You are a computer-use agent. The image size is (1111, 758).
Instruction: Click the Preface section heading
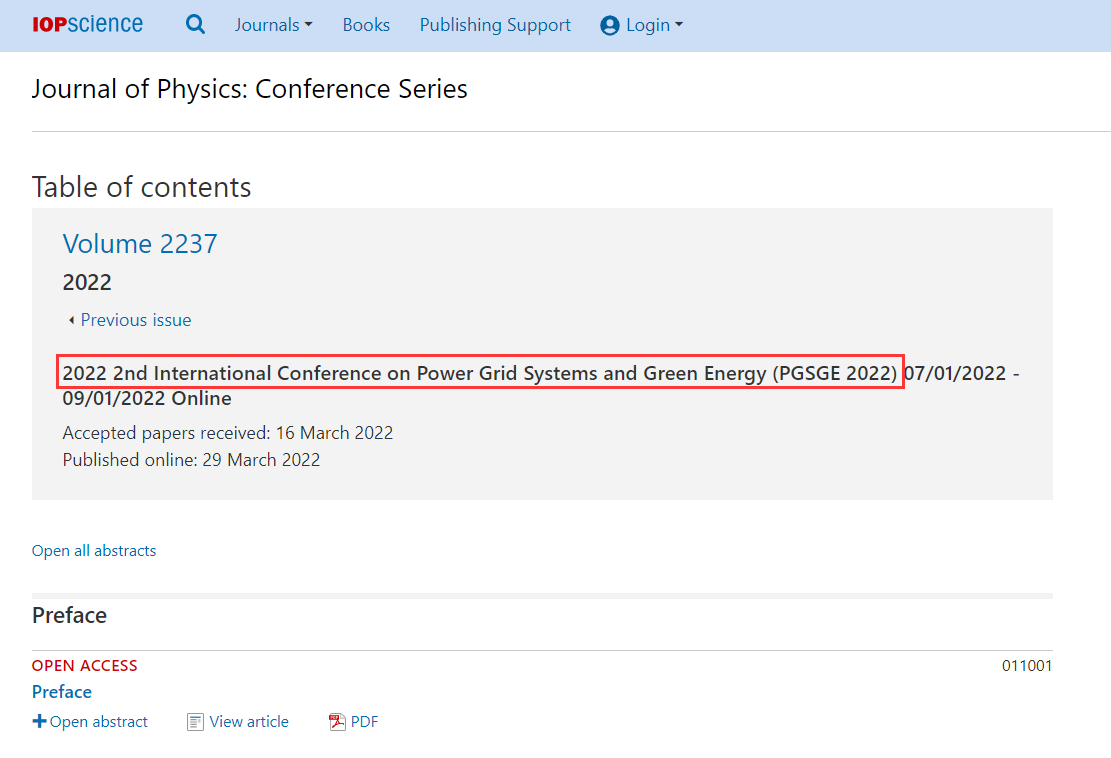click(69, 615)
